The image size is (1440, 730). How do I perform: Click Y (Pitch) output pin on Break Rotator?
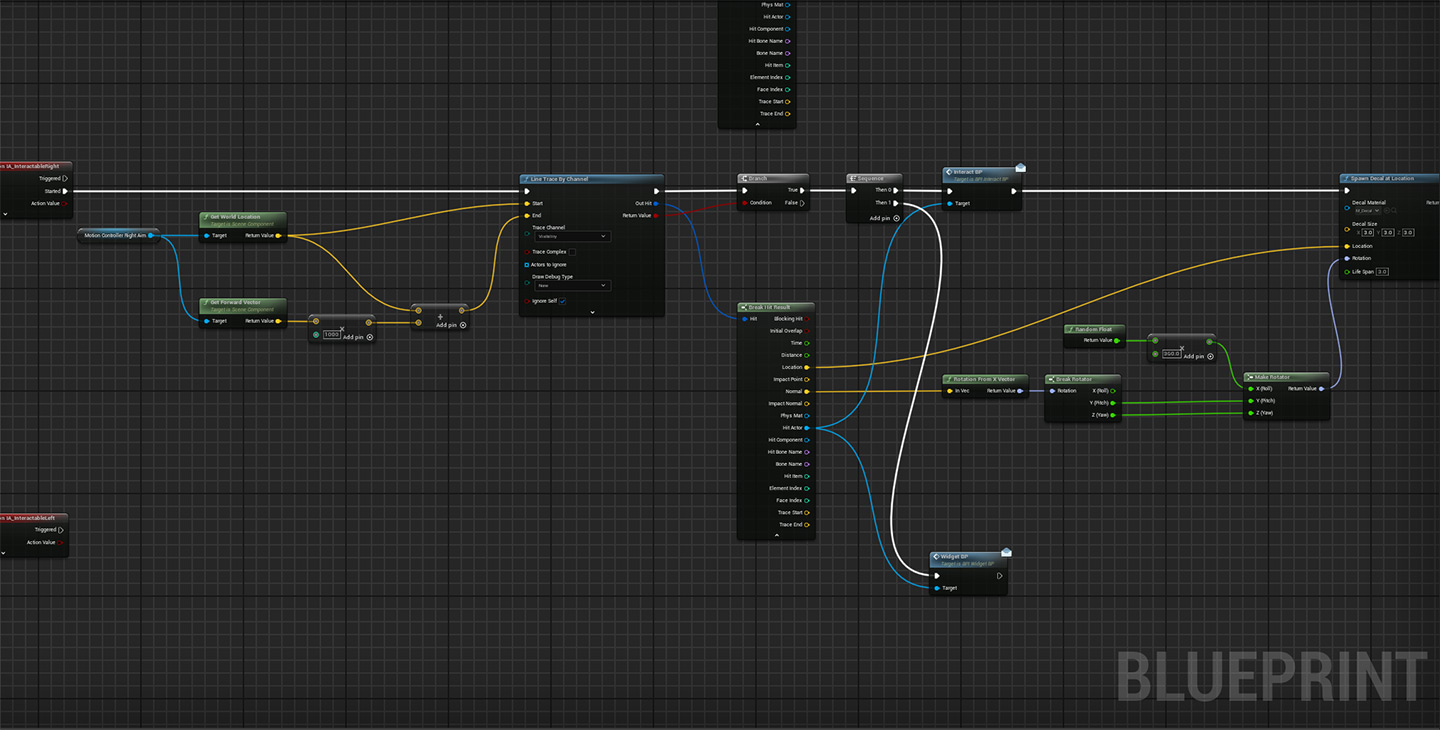(x=1114, y=403)
